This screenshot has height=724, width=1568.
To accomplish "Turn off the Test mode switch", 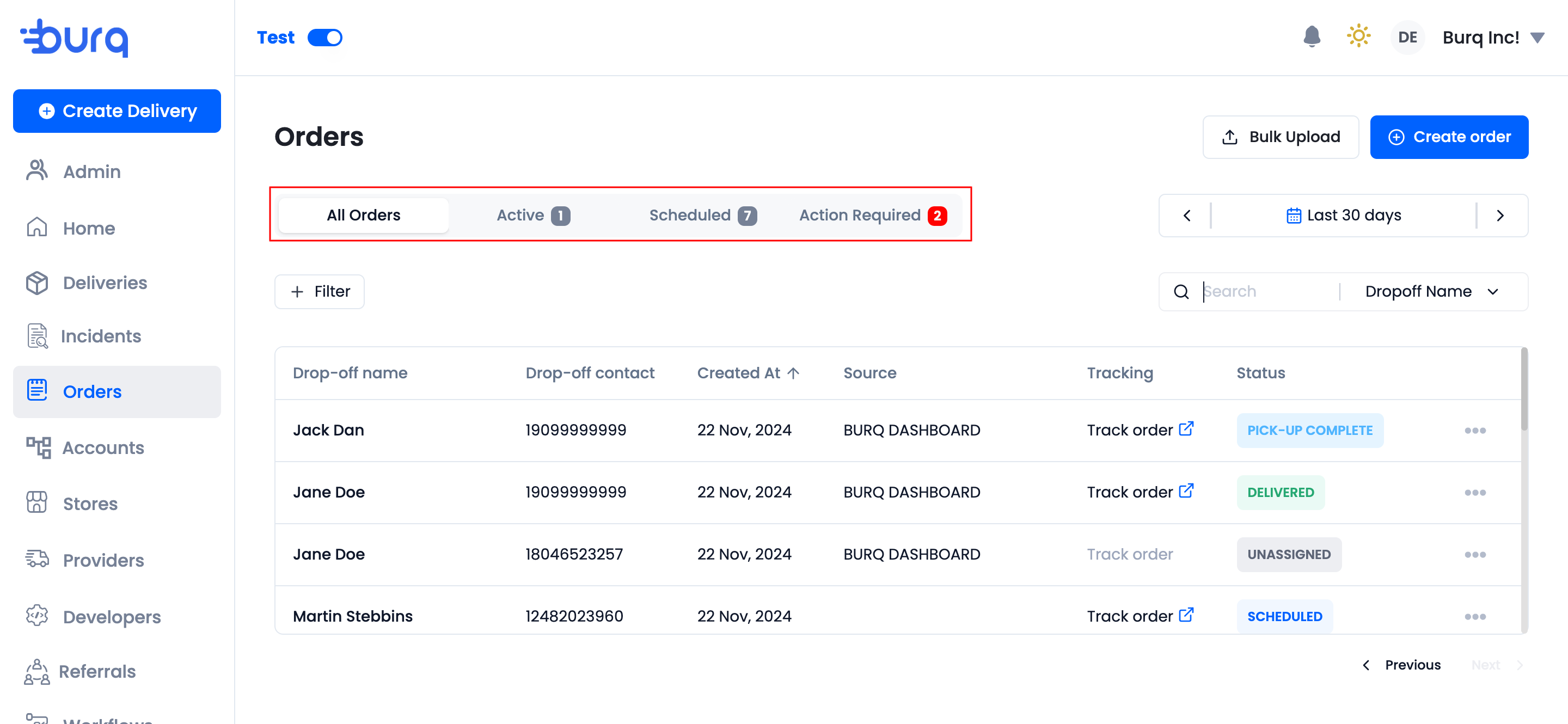I will pos(325,38).
